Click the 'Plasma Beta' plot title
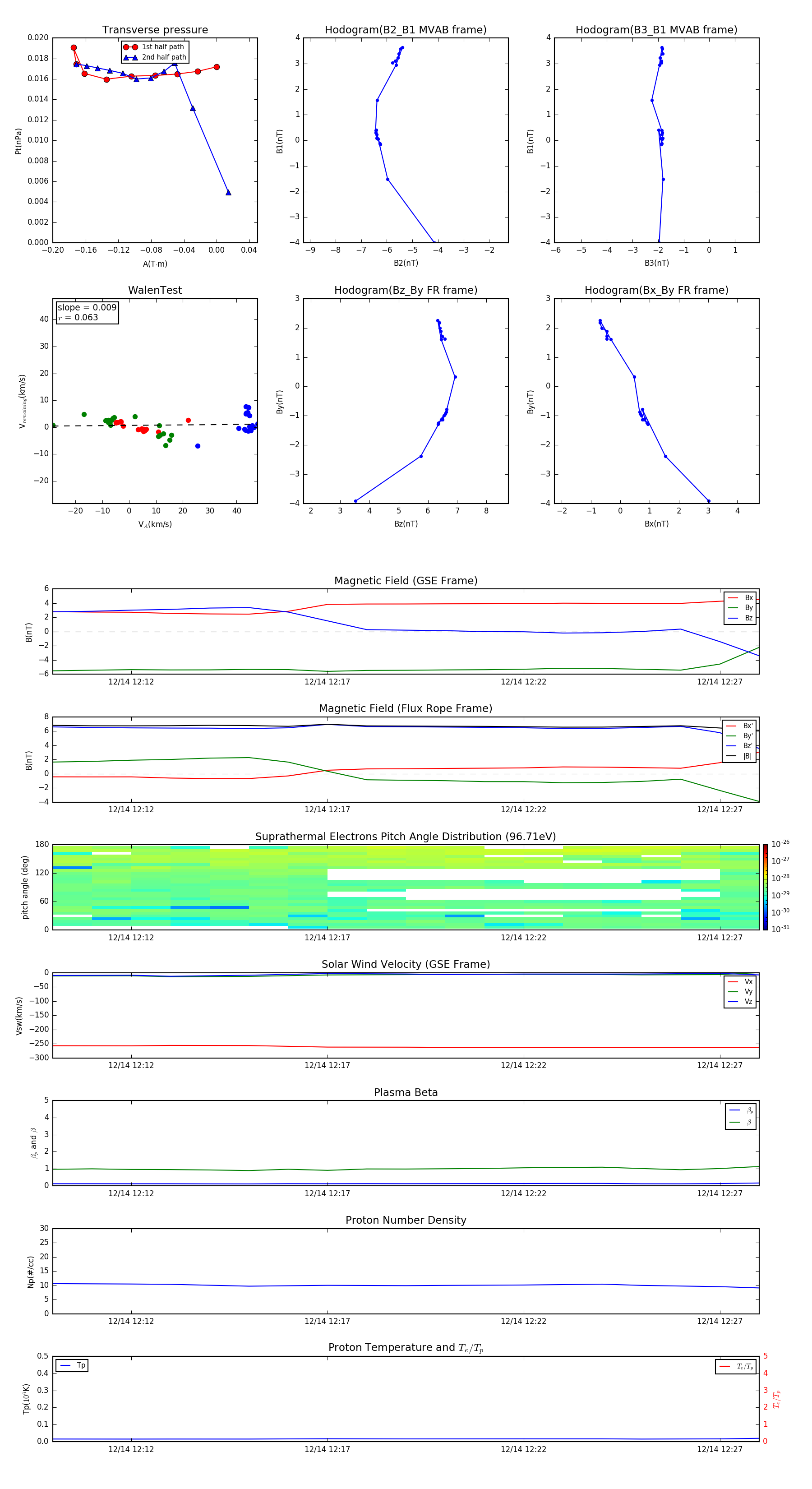This screenshot has height=1489, width=812. [406, 1092]
